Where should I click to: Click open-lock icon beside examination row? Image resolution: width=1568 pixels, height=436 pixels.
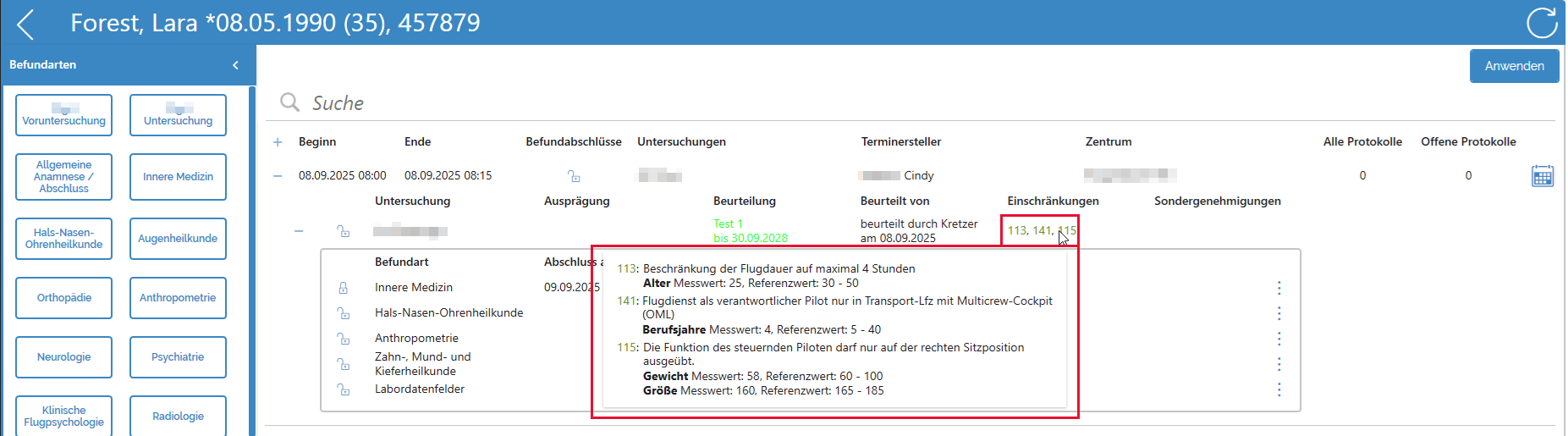coord(344,231)
